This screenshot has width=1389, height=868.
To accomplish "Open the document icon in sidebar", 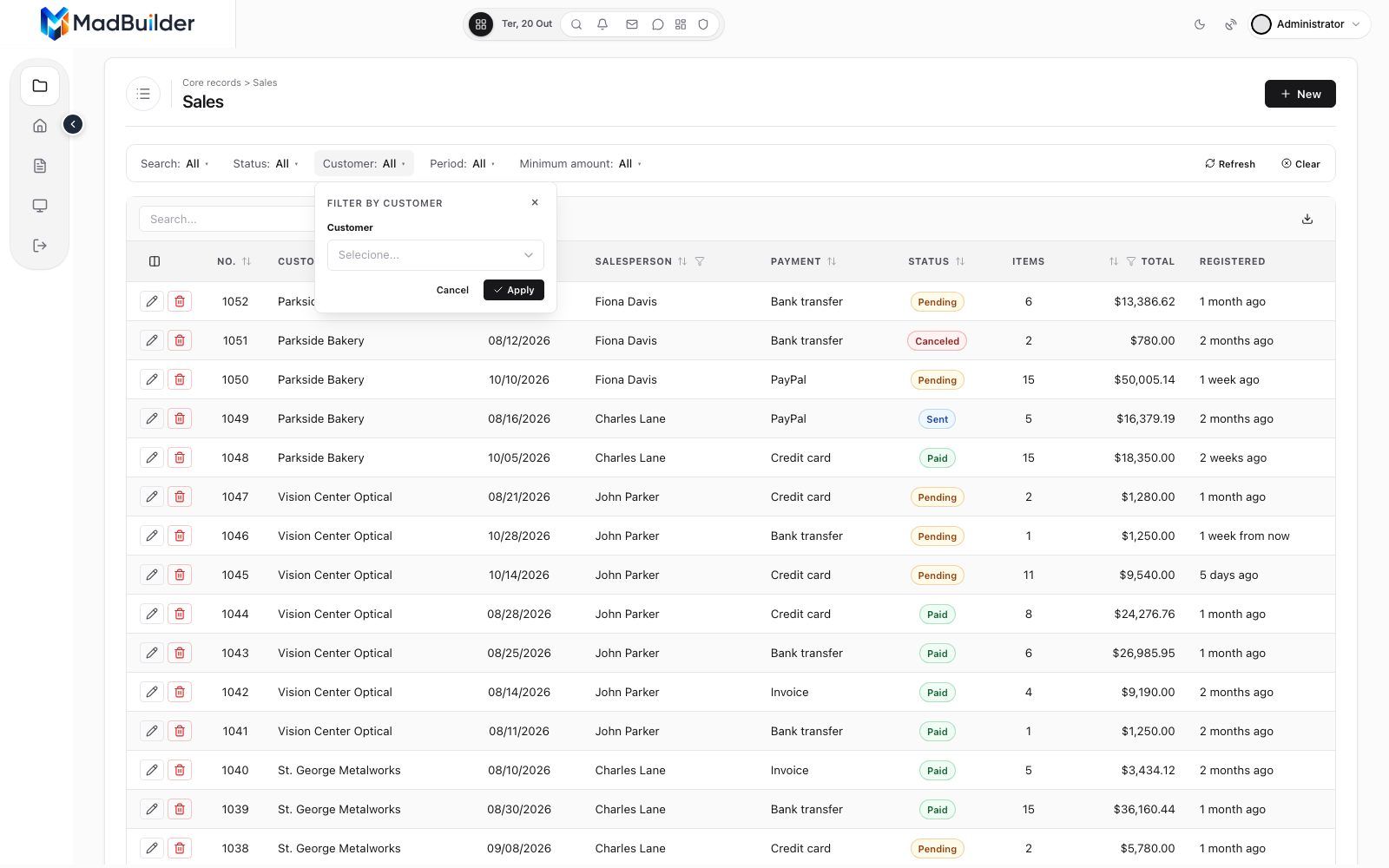I will 40,166.
